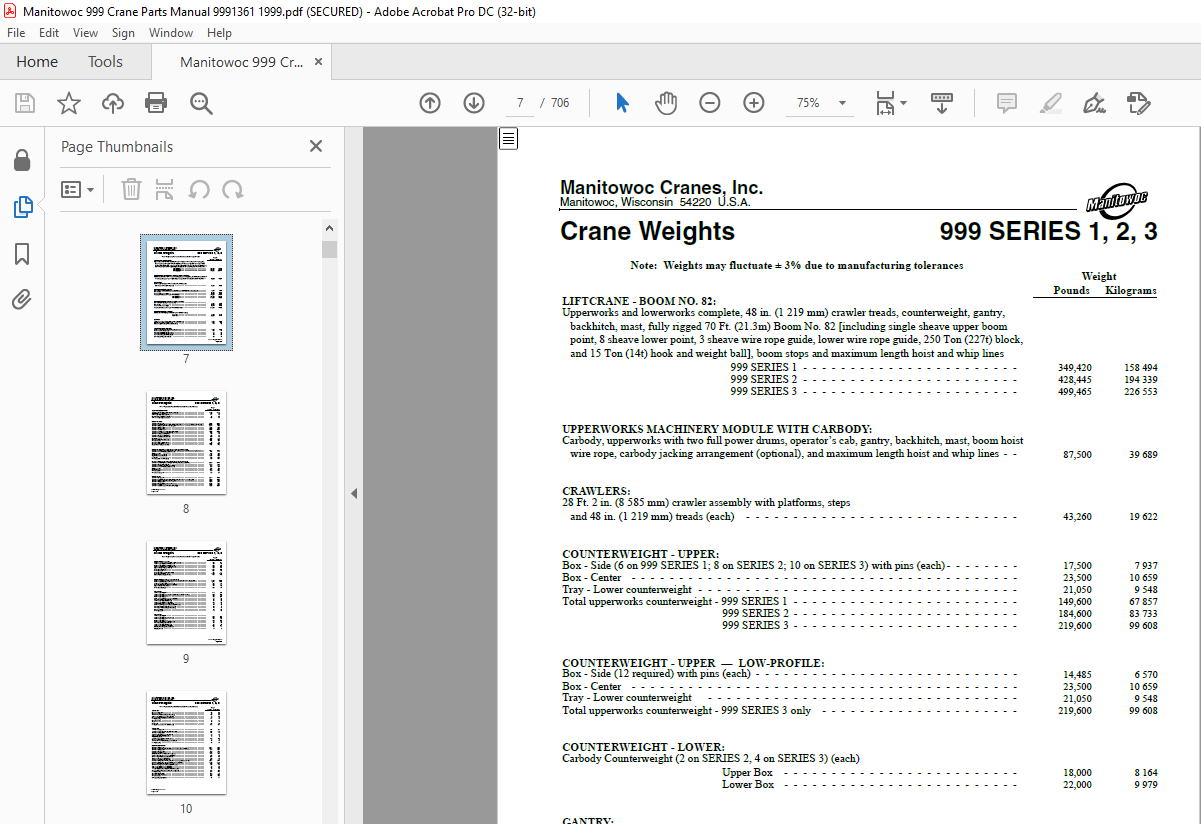The image size is (1201, 824).
Task: Click the page options icon at document corner
Action: click(x=509, y=138)
